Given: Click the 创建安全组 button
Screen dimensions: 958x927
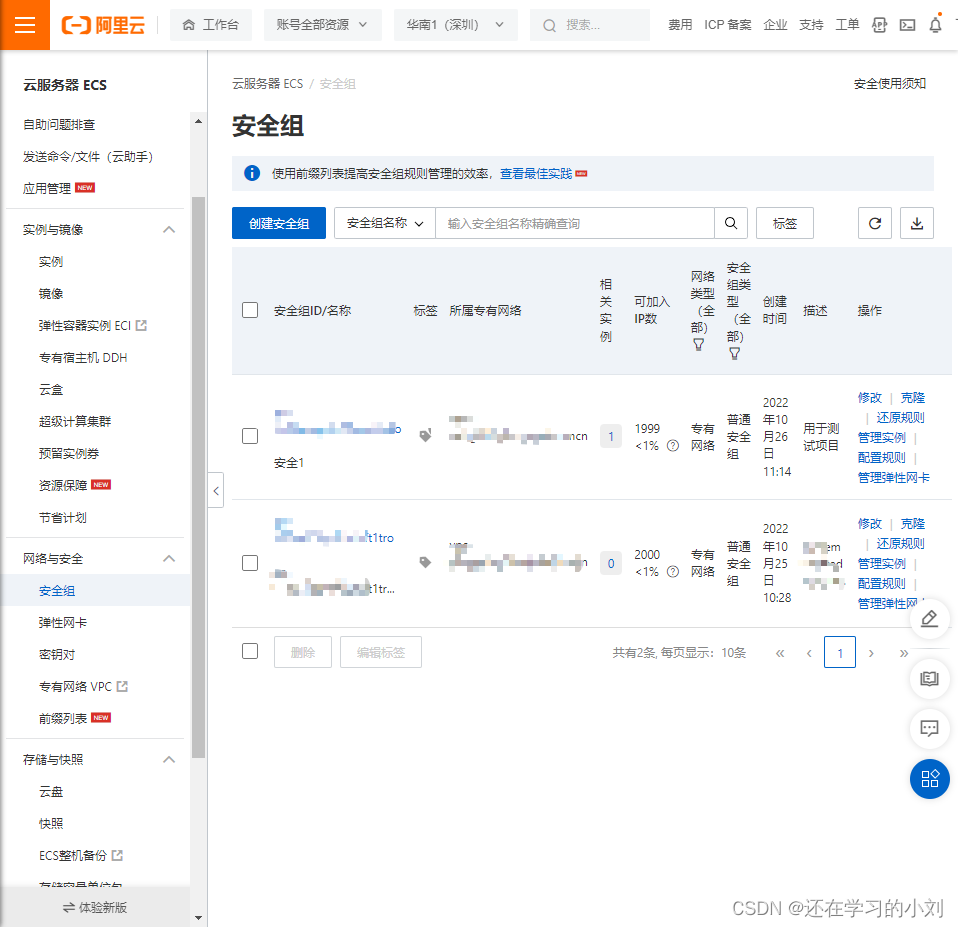Looking at the screenshot, I should tap(279, 224).
